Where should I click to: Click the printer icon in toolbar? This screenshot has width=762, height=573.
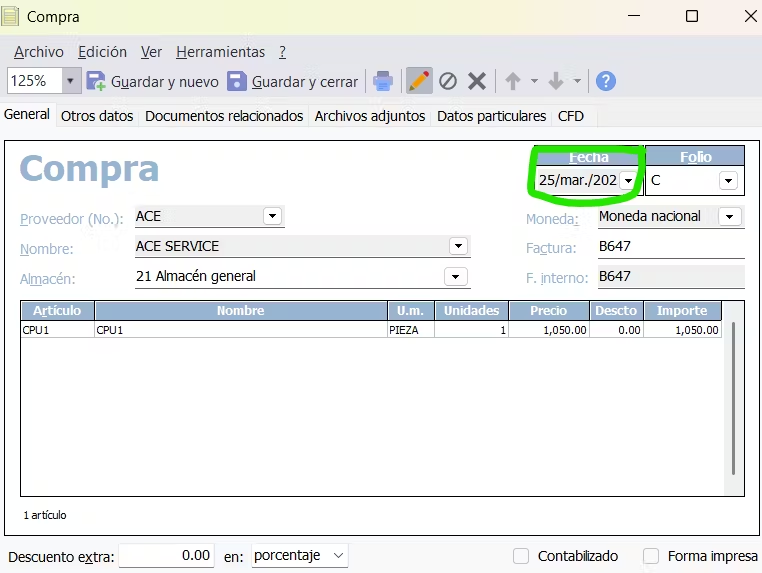tap(383, 81)
